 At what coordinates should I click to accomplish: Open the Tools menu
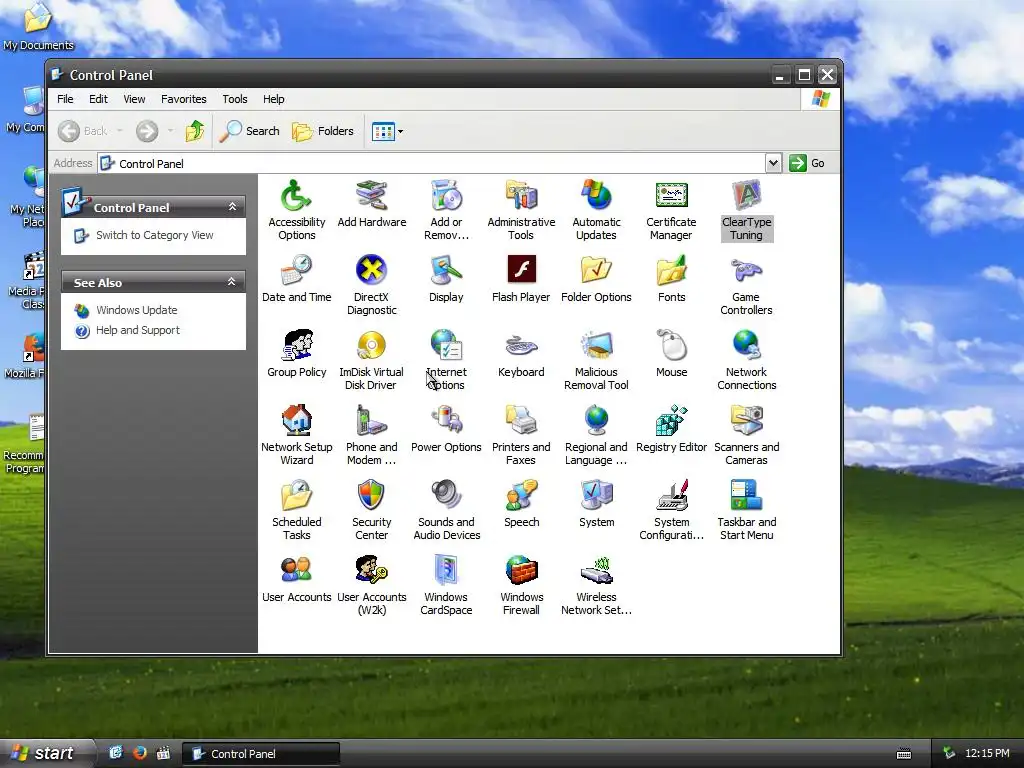(x=234, y=99)
